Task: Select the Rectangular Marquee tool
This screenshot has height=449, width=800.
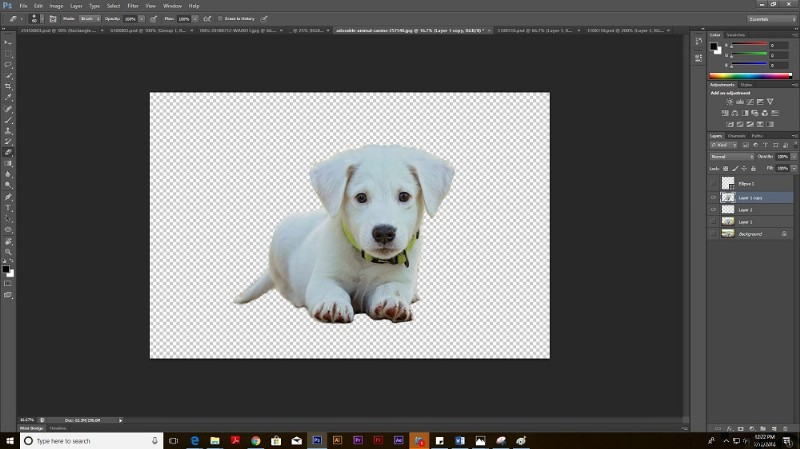Action: 8,54
